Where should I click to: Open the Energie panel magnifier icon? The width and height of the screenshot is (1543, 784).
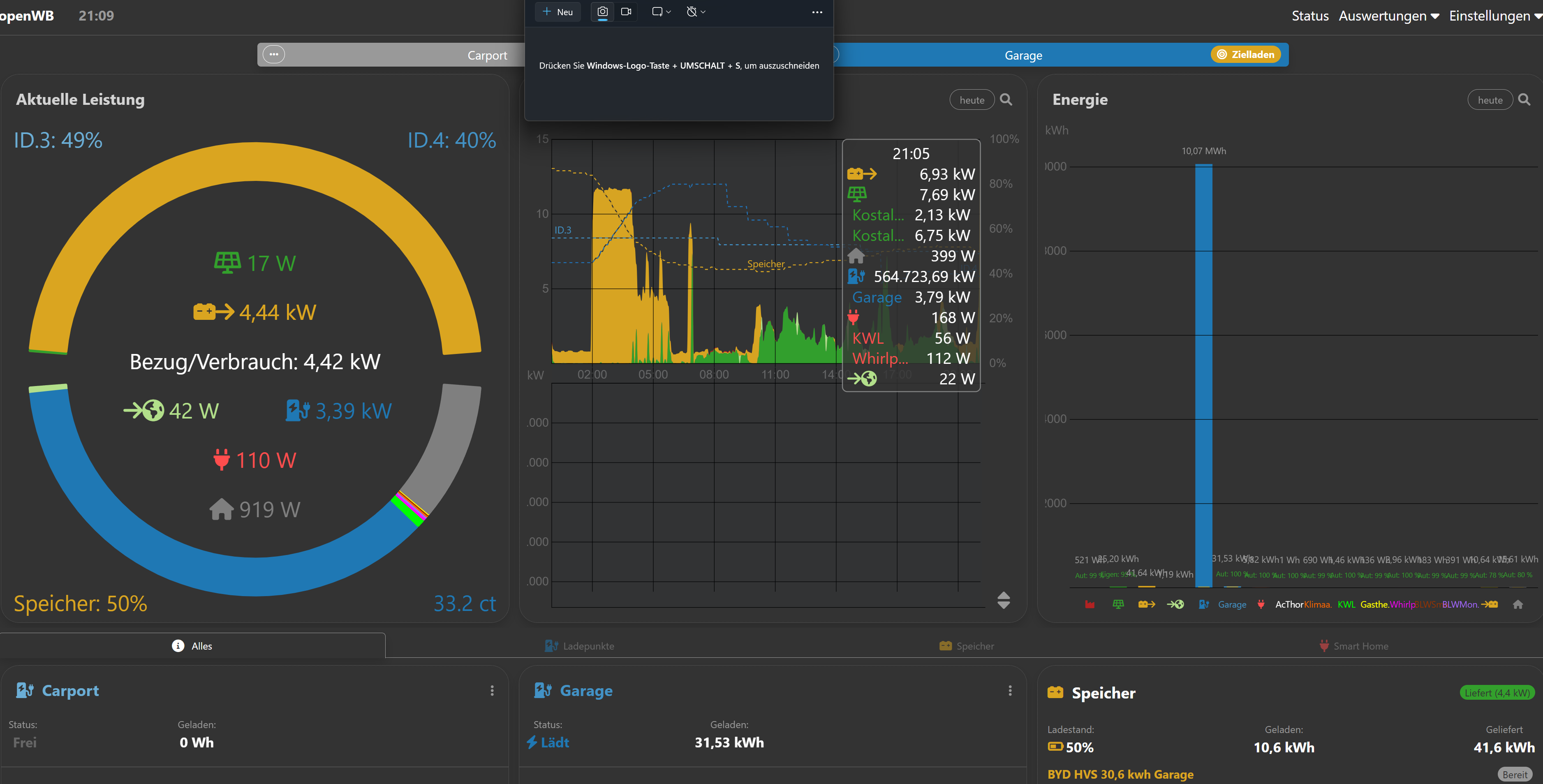1524,99
